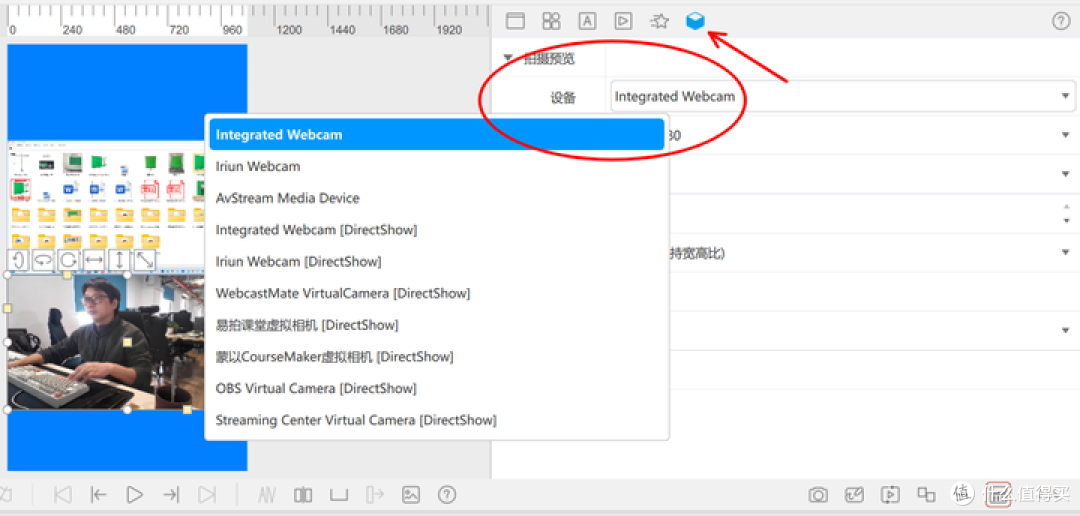This screenshot has height=516, width=1080.
Task: Select Integrated Webcam [DirectShow] option
Action: [x=437, y=230]
